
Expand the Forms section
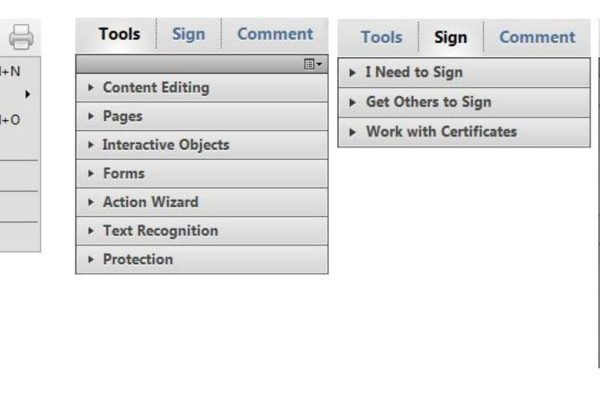[123, 173]
